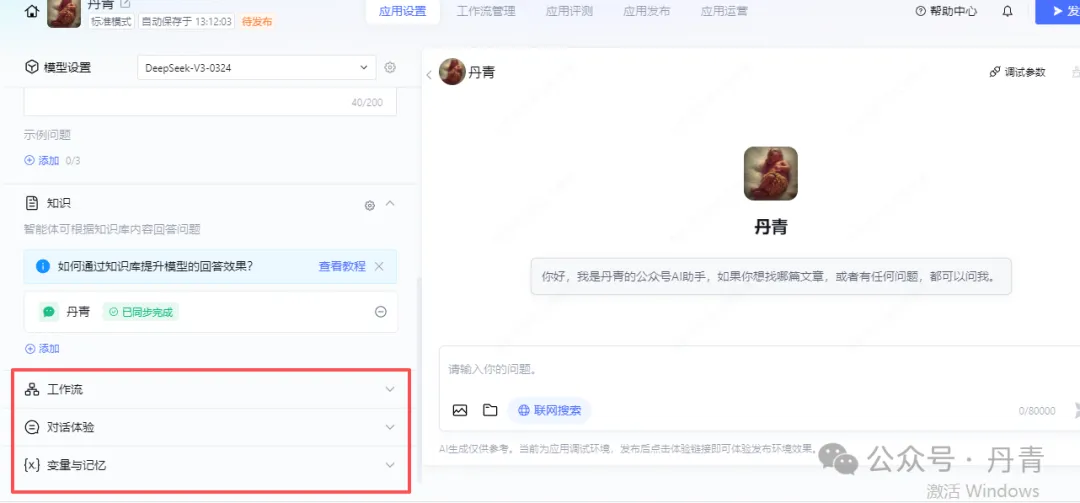Screen dimensions: 1080x503
Task: Click the 调试参数 button
Action: coord(1017,72)
